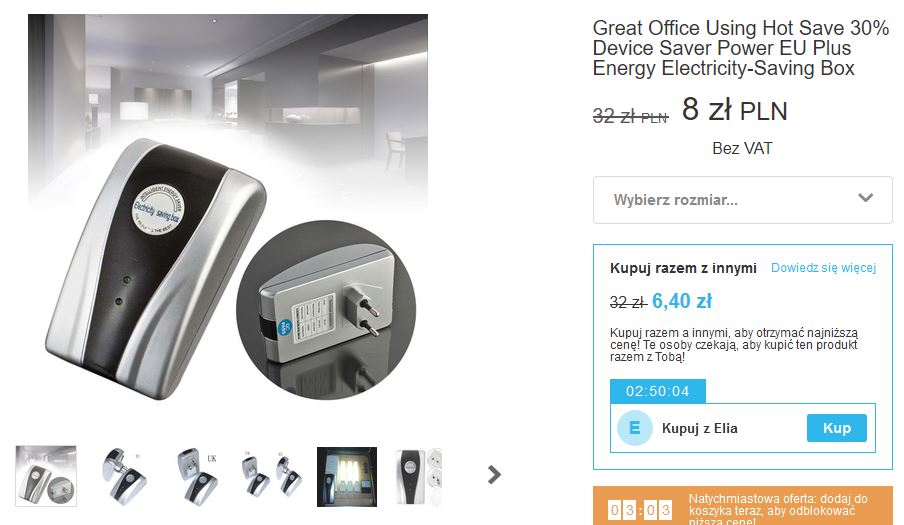Select the second thumbnail showing EU plug
Image resolution: width=904 pixels, height=525 pixels.
coord(125,476)
